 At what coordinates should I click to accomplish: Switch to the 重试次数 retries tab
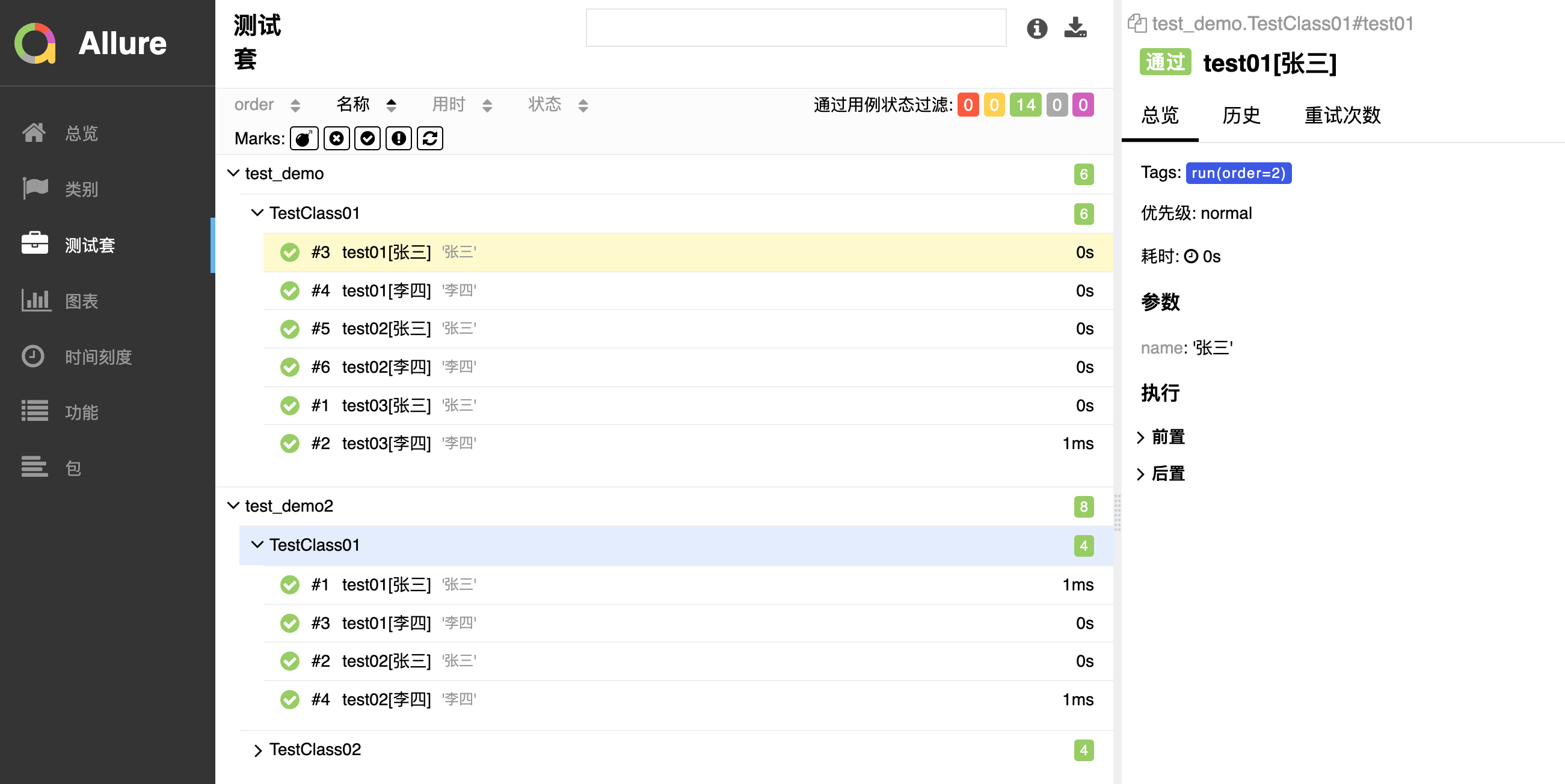click(1342, 115)
